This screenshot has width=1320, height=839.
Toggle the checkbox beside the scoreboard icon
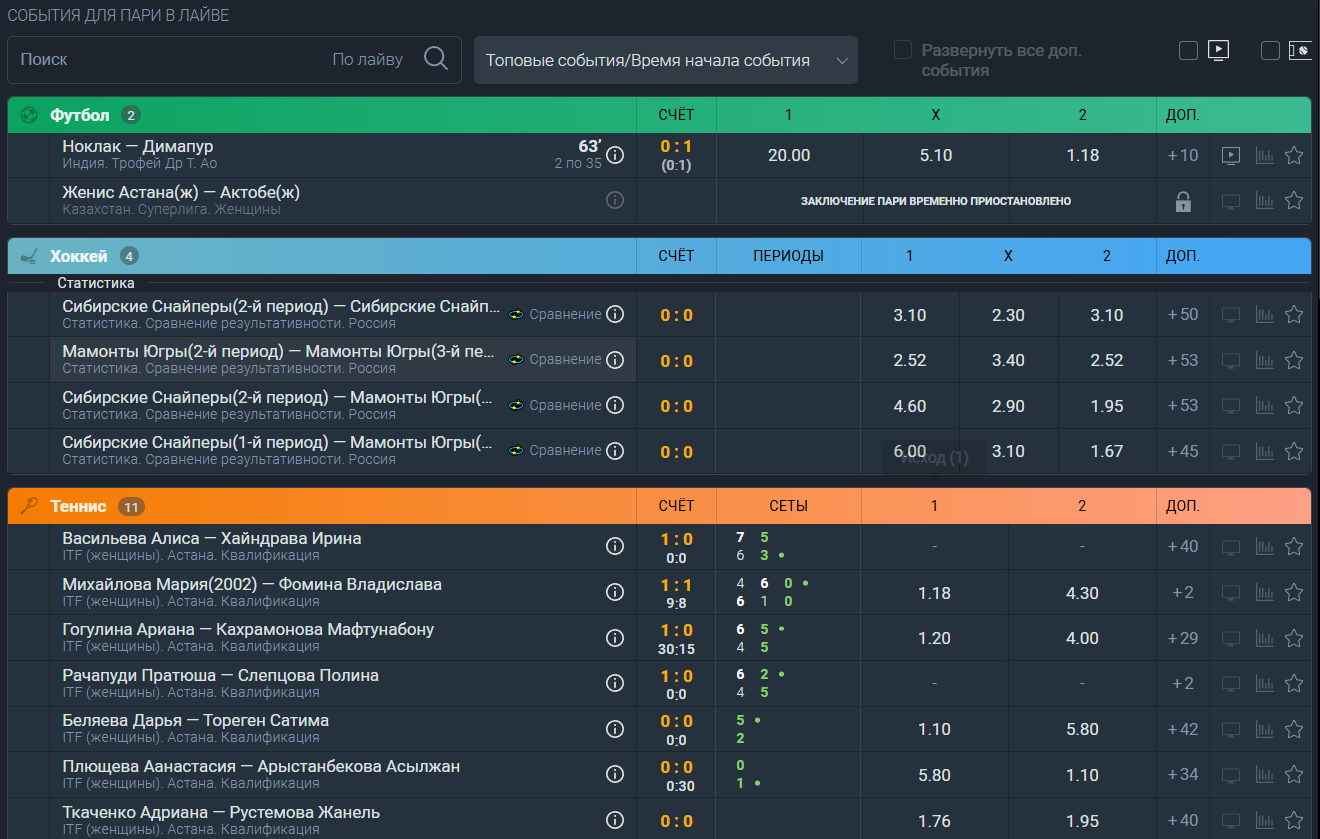click(x=1270, y=50)
